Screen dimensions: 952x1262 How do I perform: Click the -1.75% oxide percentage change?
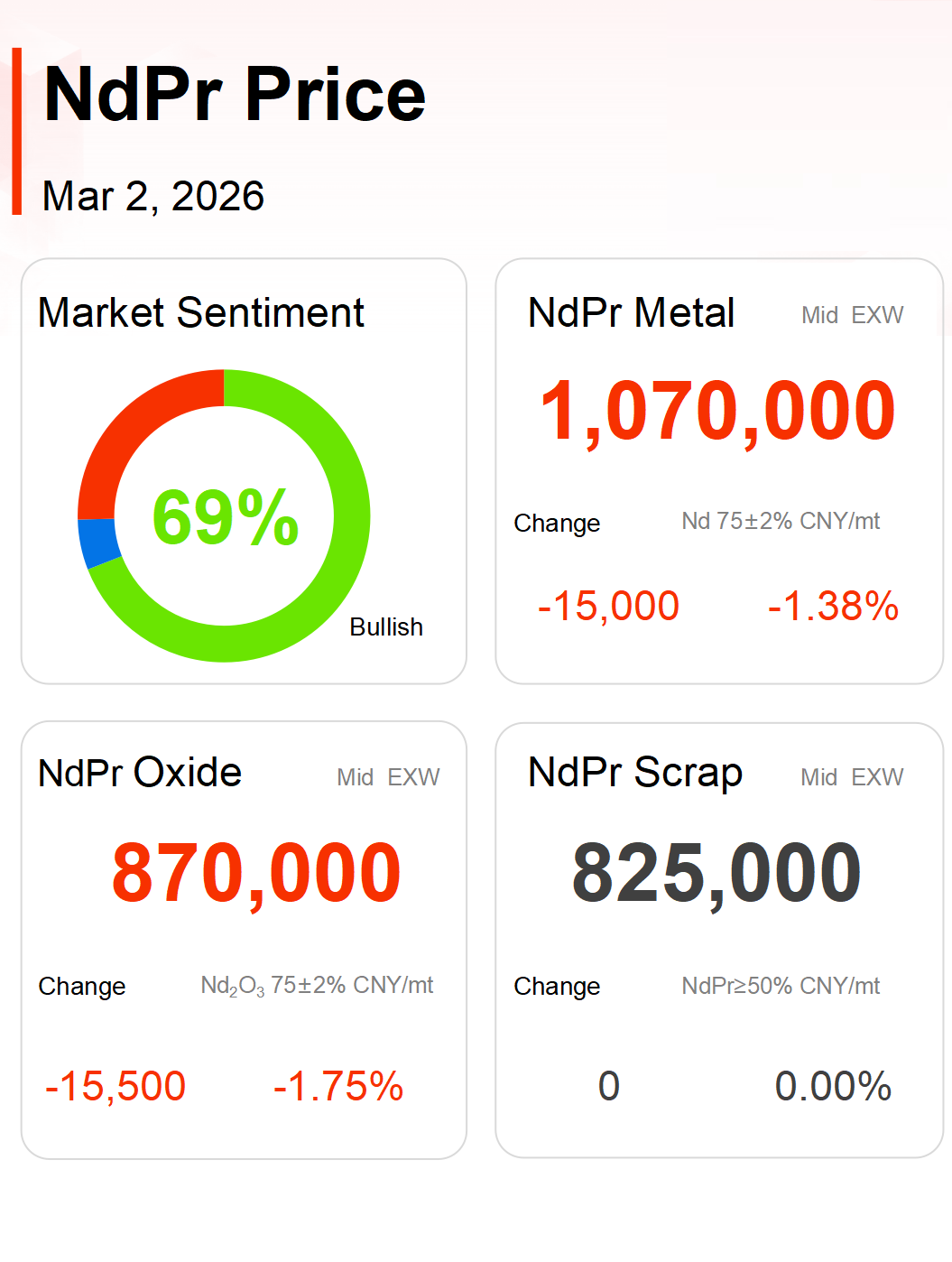(x=338, y=1086)
